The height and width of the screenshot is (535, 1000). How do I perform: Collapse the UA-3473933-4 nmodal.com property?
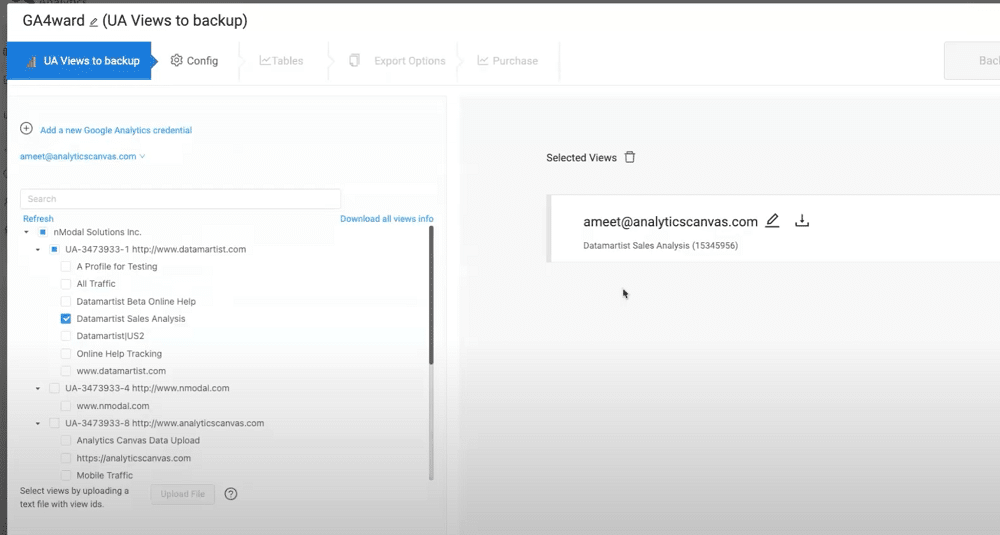coord(38,388)
